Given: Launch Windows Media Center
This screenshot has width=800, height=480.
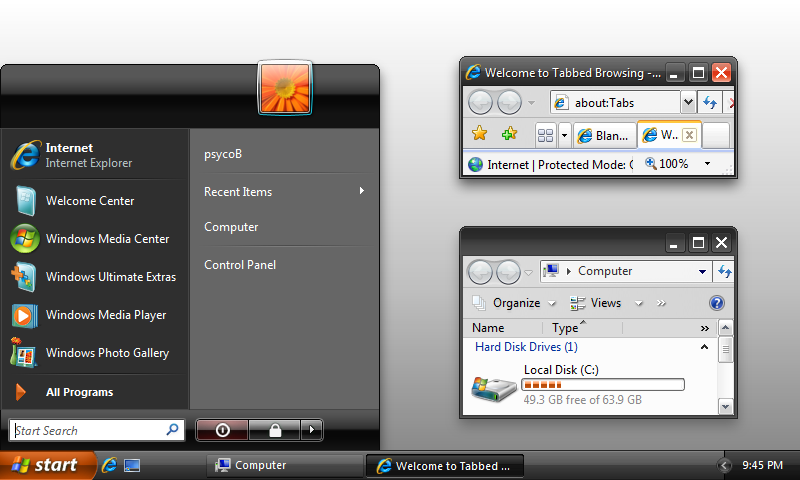Looking at the screenshot, I should [95, 239].
